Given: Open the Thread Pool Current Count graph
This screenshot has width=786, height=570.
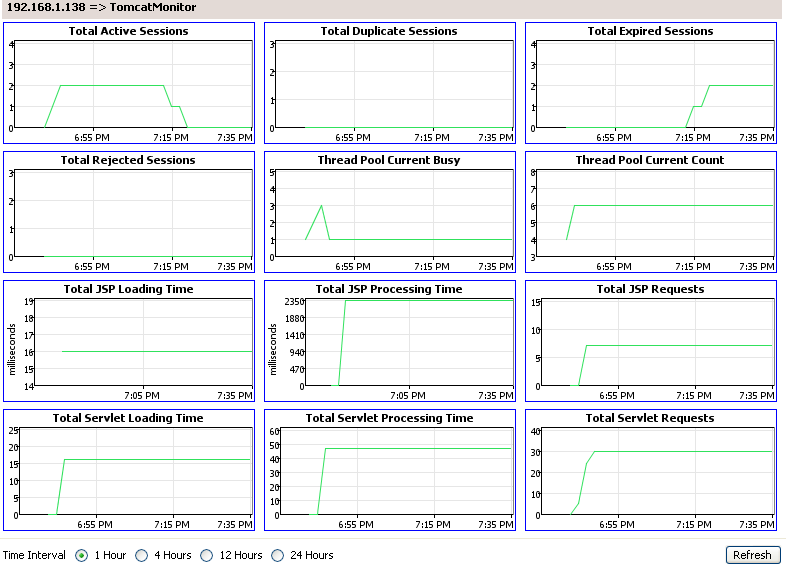Looking at the screenshot, I should [x=651, y=212].
